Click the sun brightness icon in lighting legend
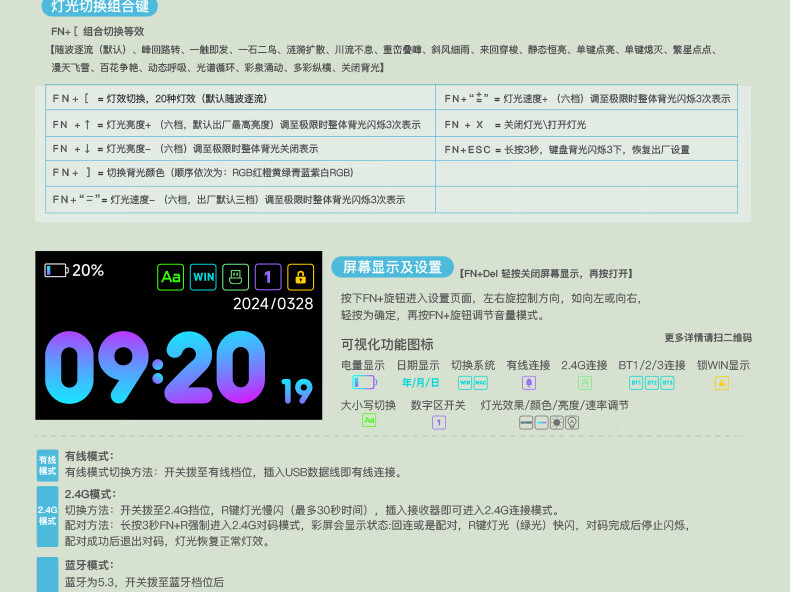The image size is (790, 592). tap(557, 422)
